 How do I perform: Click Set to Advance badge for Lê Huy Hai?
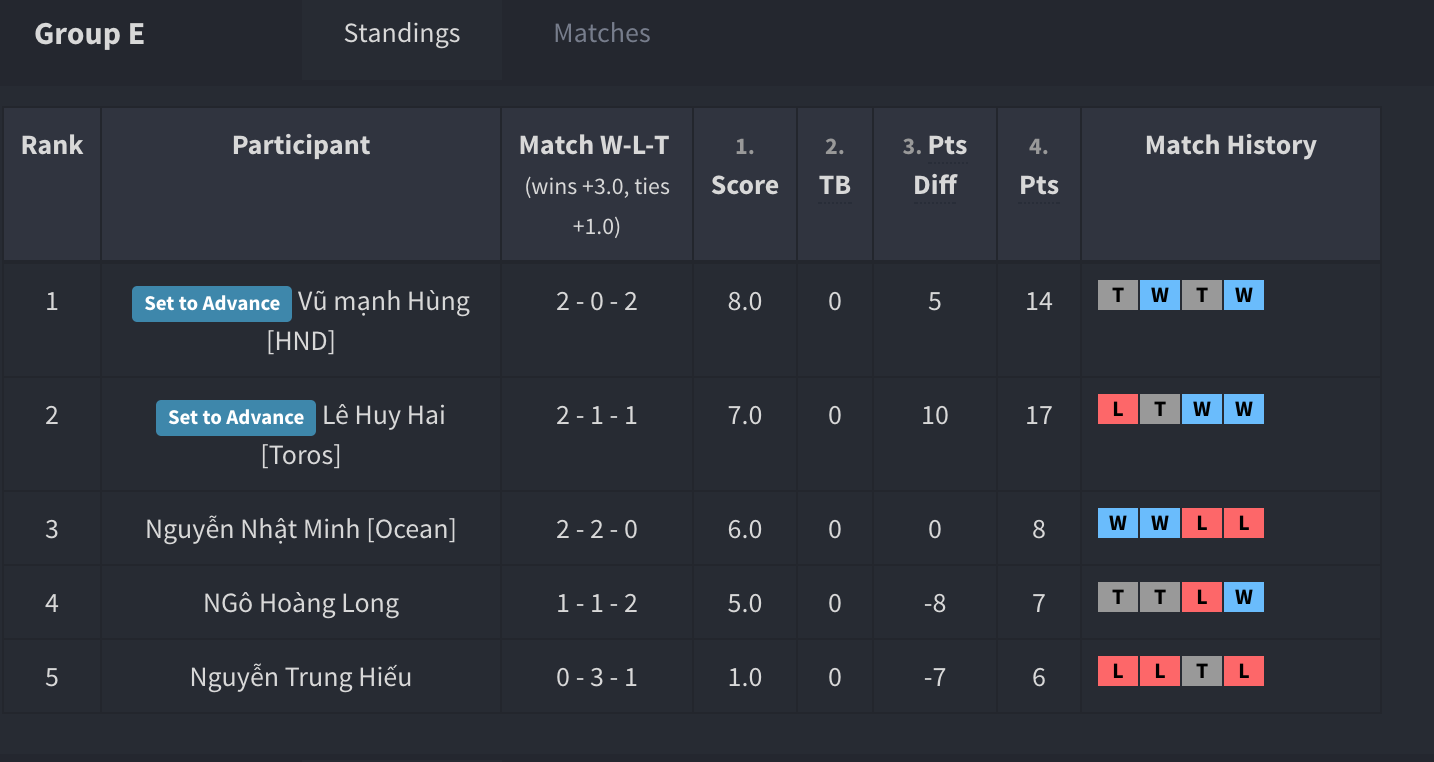coord(236,417)
